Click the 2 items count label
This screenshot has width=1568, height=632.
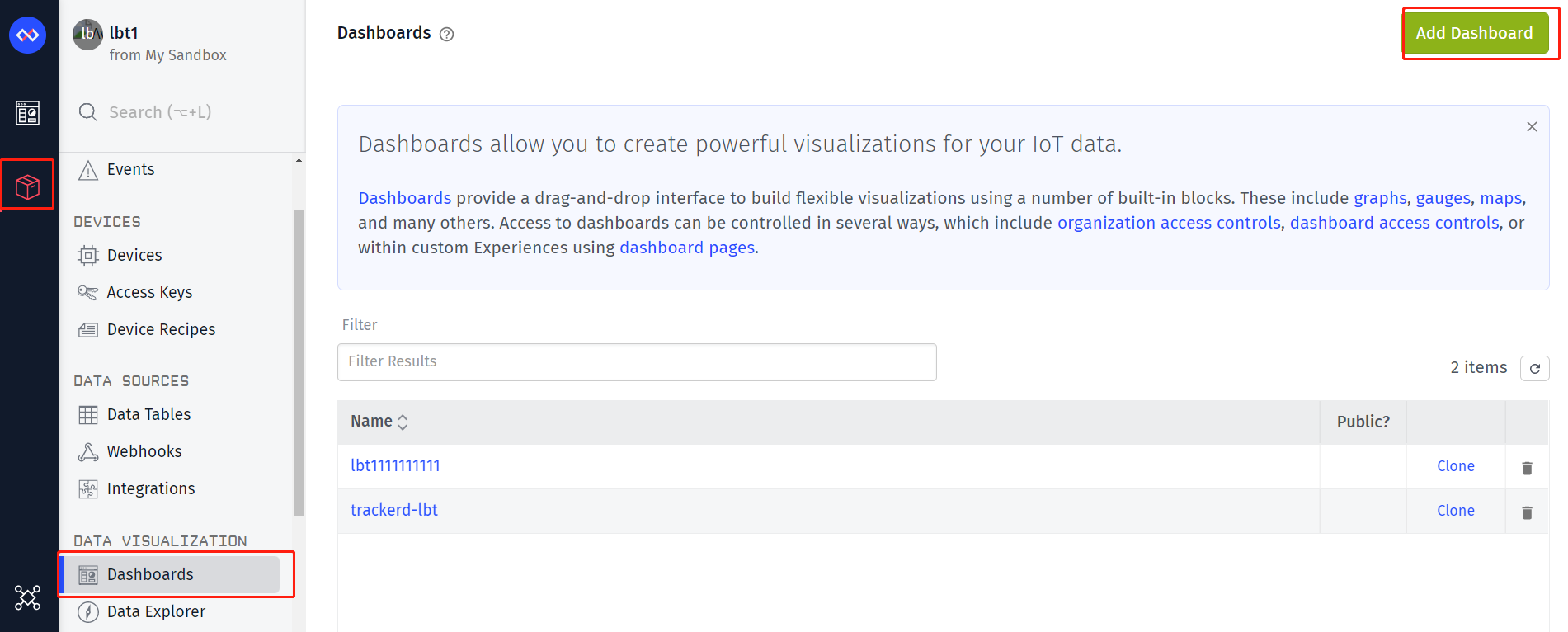[1478, 367]
